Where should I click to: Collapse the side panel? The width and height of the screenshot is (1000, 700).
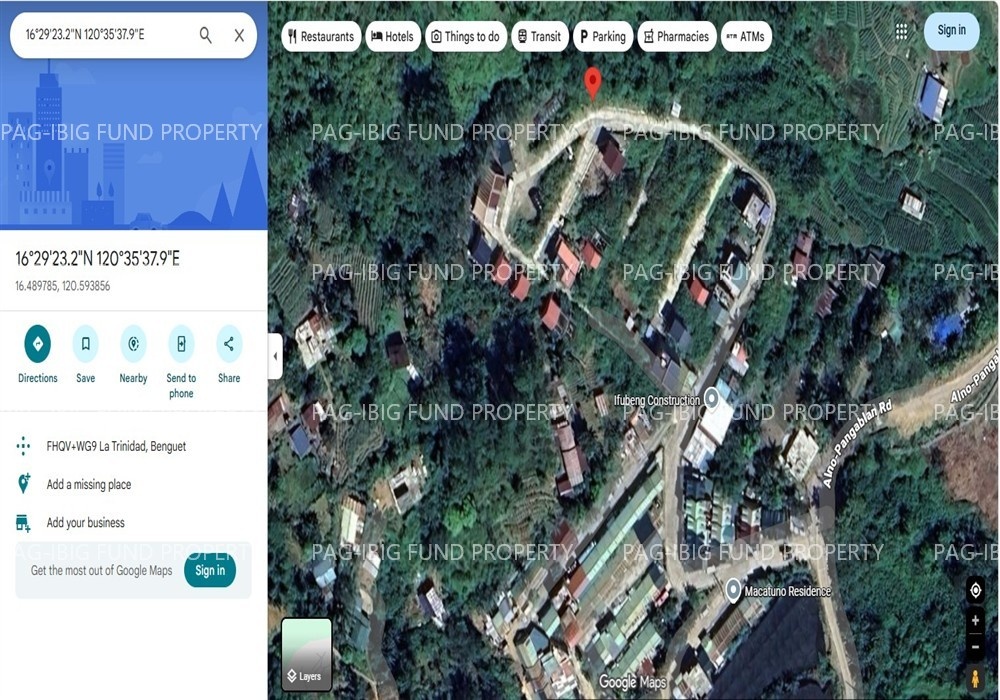pos(275,356)
